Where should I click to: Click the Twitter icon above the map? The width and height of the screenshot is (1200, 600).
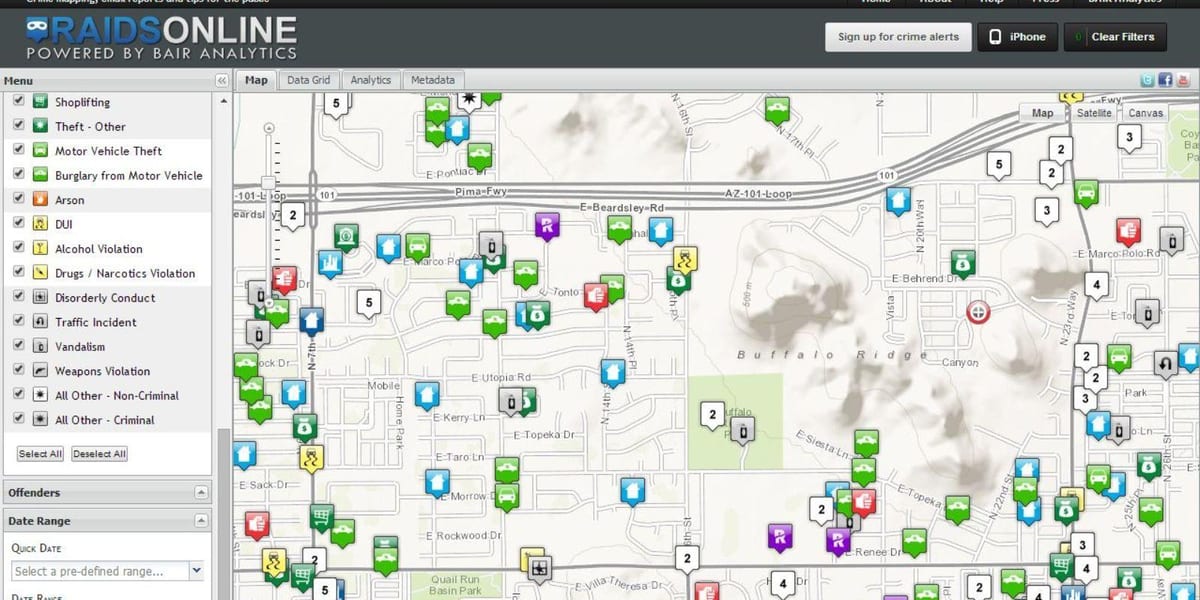[1147, 80]
